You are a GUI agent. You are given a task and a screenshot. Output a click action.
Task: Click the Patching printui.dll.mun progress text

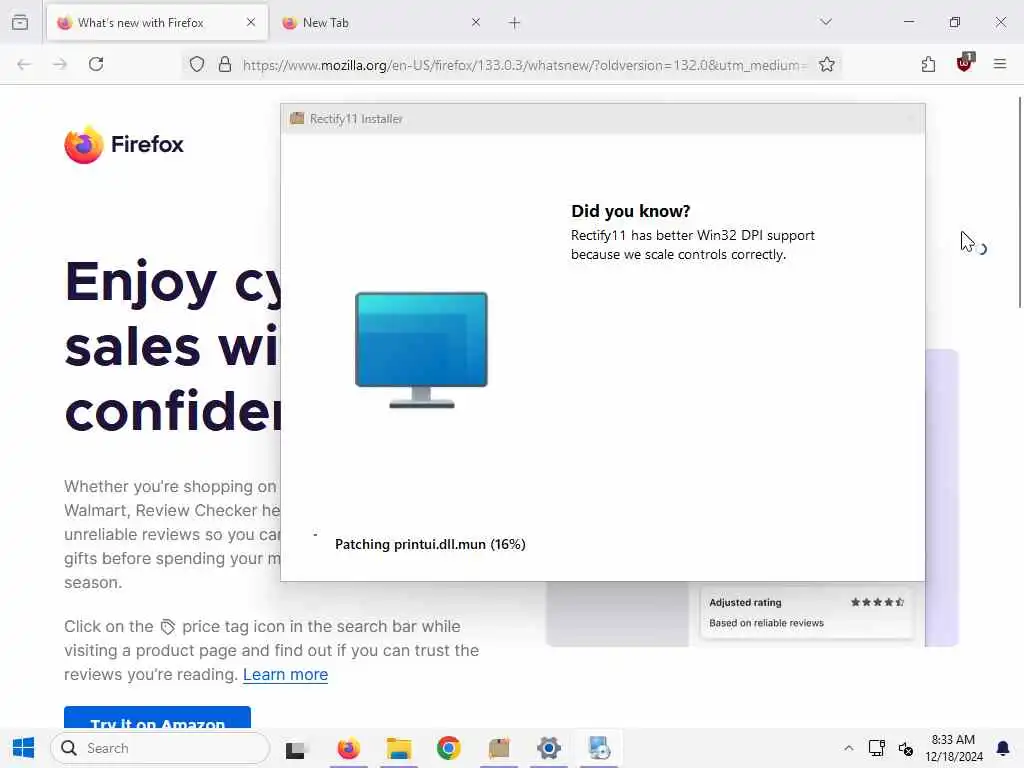pos(430,544)
